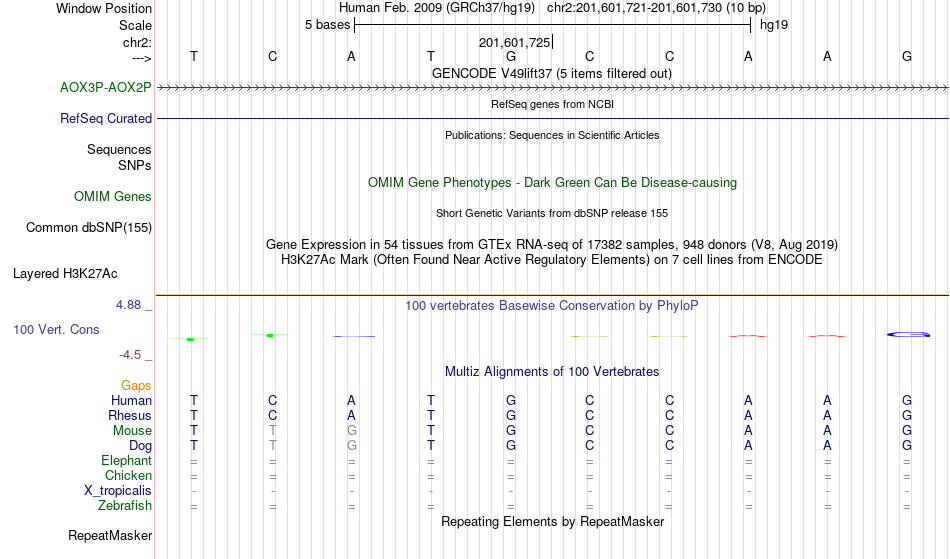Open the Layered H3K27Ac track label
The width and height of the screenshot is (950, 559).
click(x=65, y=273)
